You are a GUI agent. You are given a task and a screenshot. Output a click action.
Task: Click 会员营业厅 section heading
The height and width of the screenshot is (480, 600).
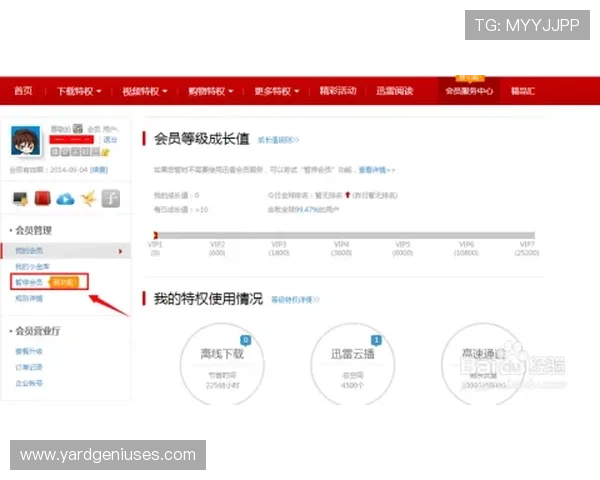(38, 331)
